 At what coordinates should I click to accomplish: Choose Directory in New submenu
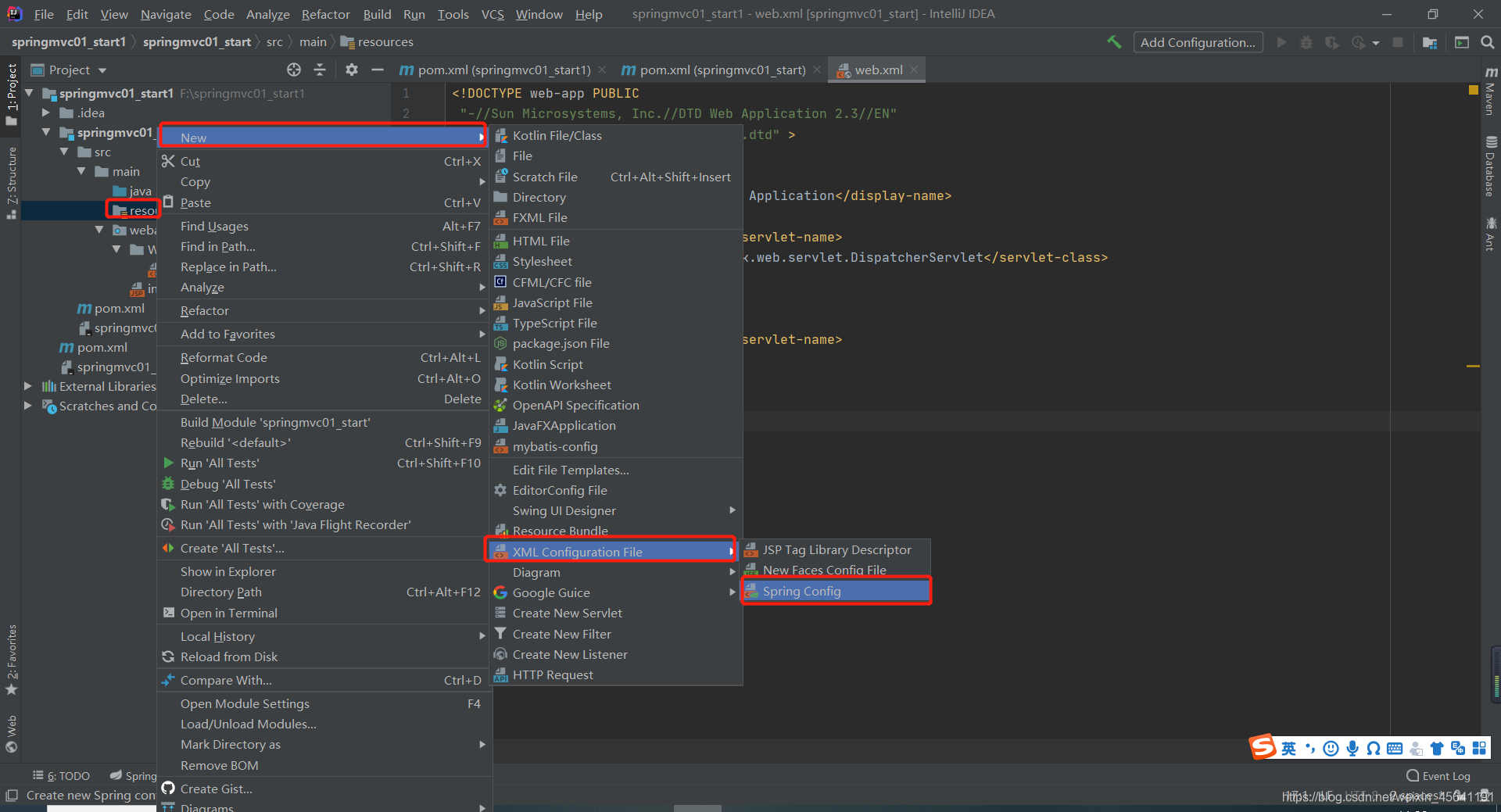(615, 197)
